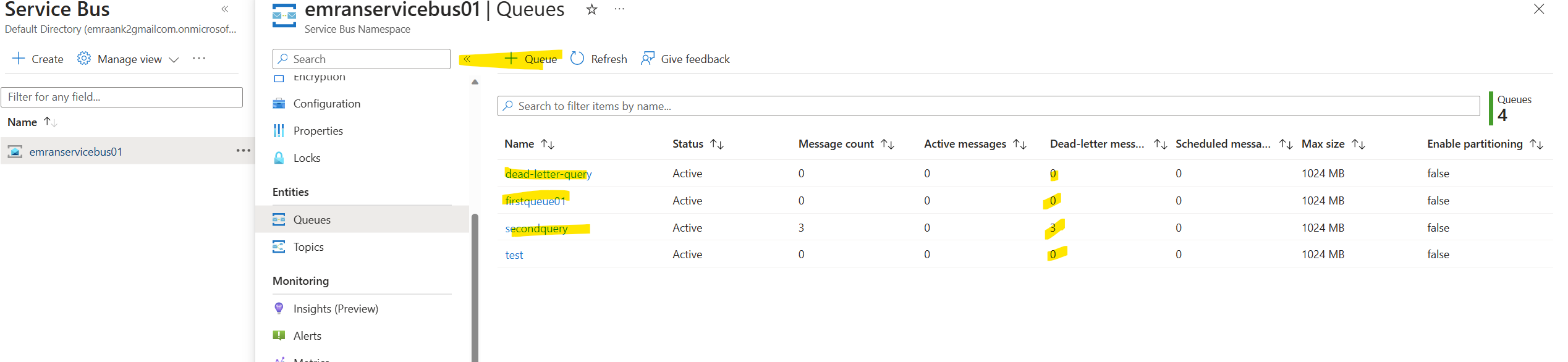Open more options next to the star
This screenshot has height=362, width=1568.
tap(619, 9)
